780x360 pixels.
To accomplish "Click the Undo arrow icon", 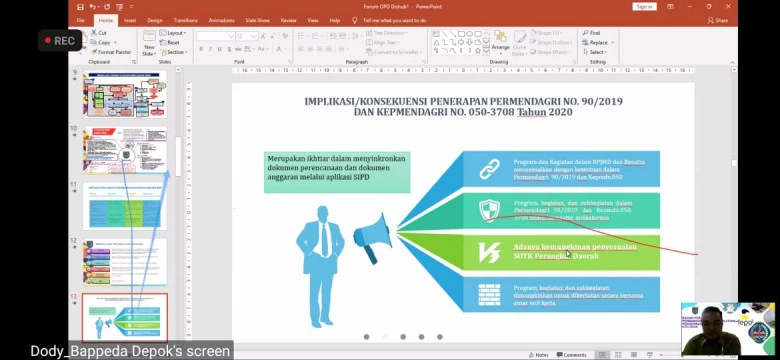I will [93, 7].
